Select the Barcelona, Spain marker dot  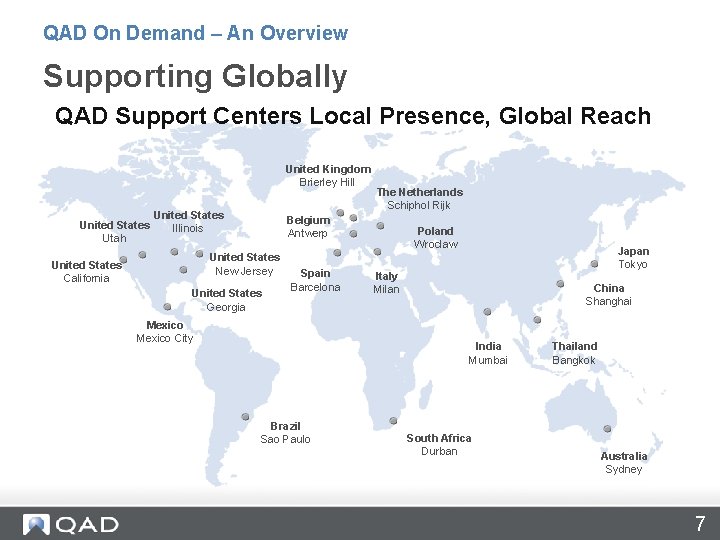(x=337, y=253)
